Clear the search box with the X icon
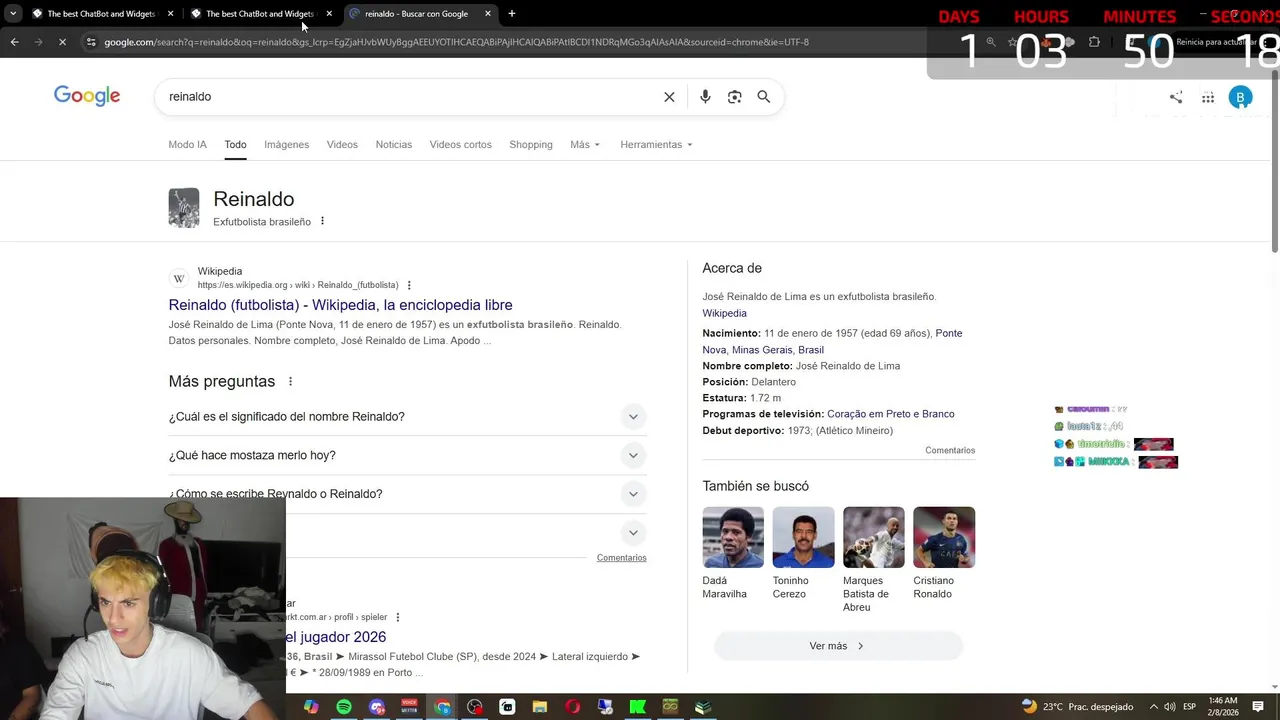The image size is (1280, 720). click(x=669, y=97)
